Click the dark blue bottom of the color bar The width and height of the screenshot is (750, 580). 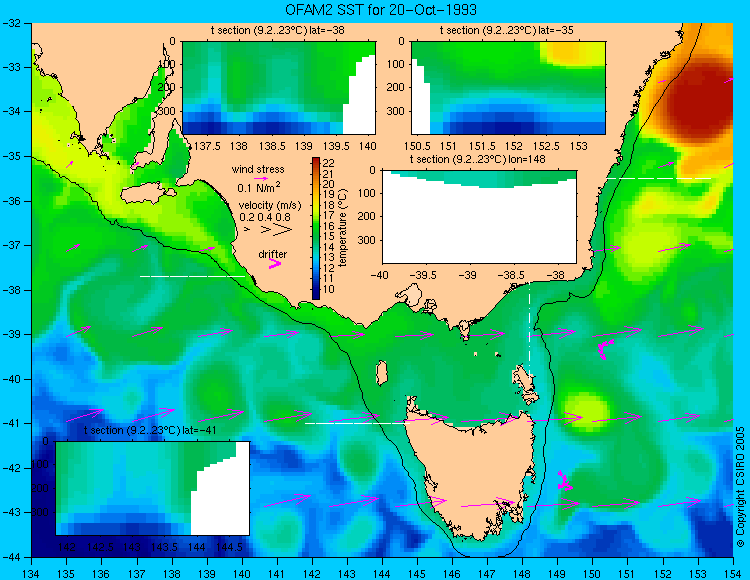pyautogui.click(x=316, y=295)
